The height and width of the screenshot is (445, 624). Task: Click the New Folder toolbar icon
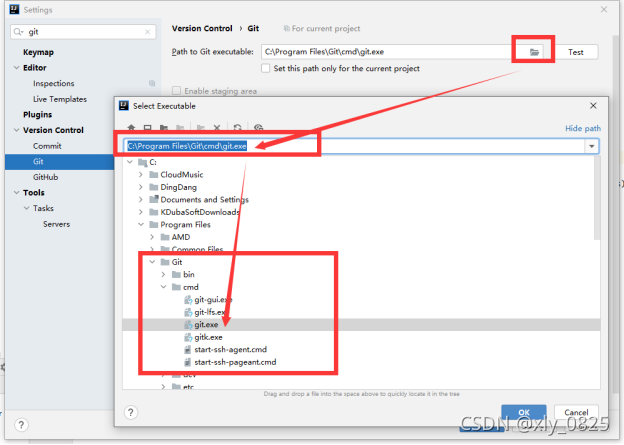(x=201, y=128)
